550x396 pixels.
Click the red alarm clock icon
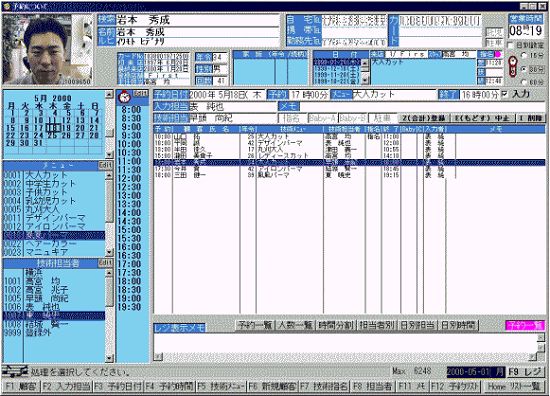124,96
